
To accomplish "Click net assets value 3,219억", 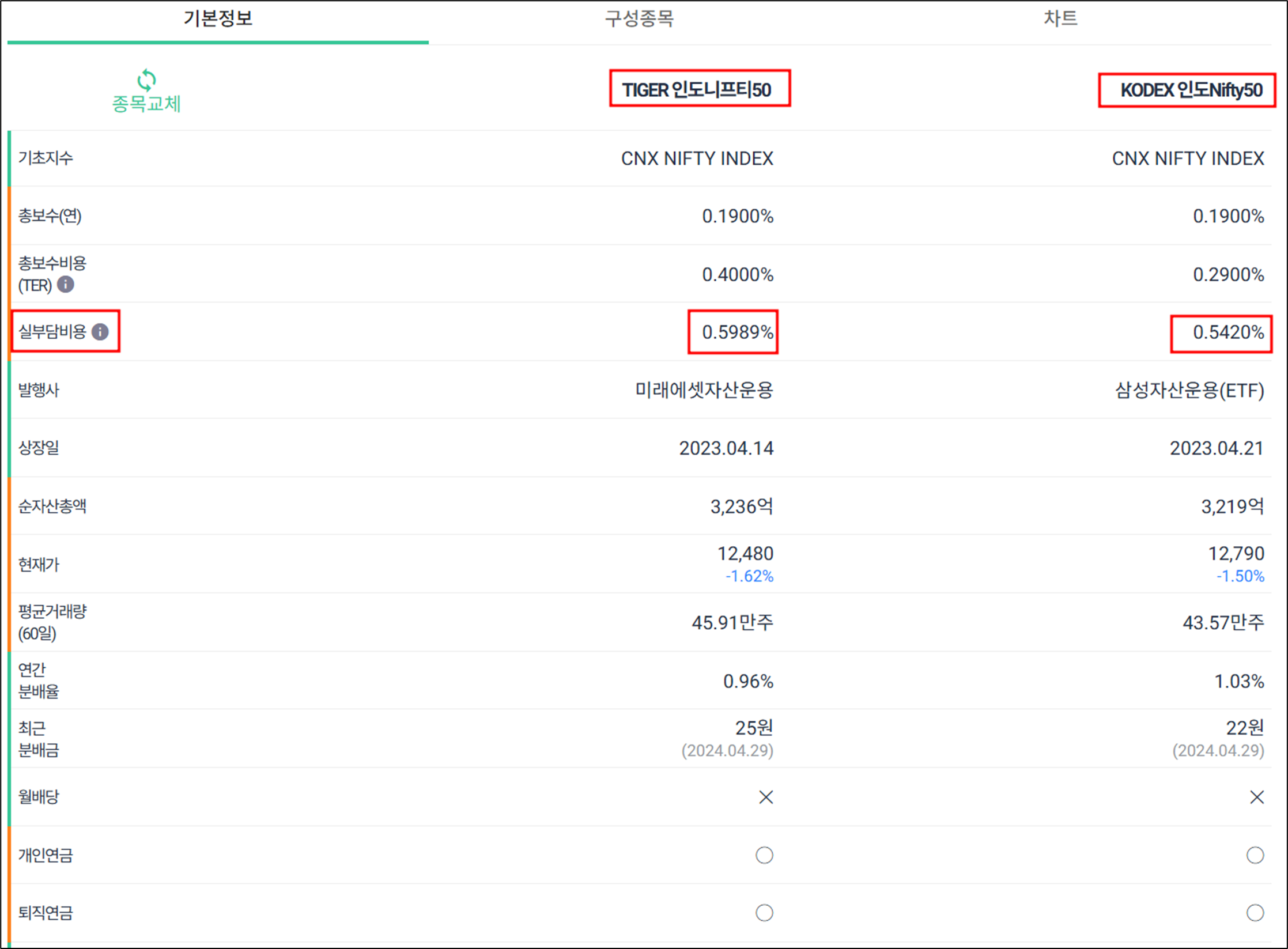I will pyautogui.click(x=1233, y=506).
